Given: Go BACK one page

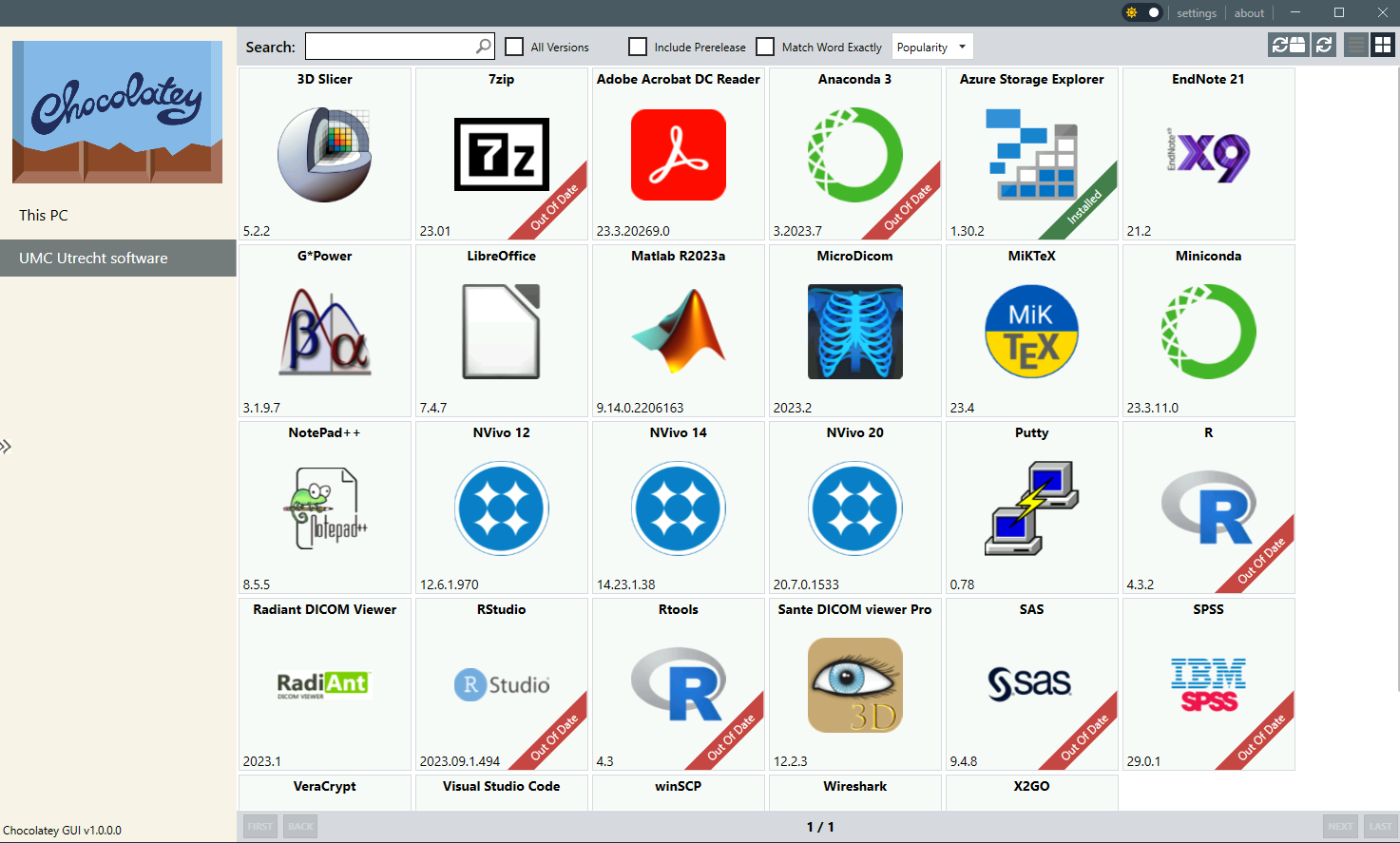Looking at the screenshot, I should tap(300, 827).
